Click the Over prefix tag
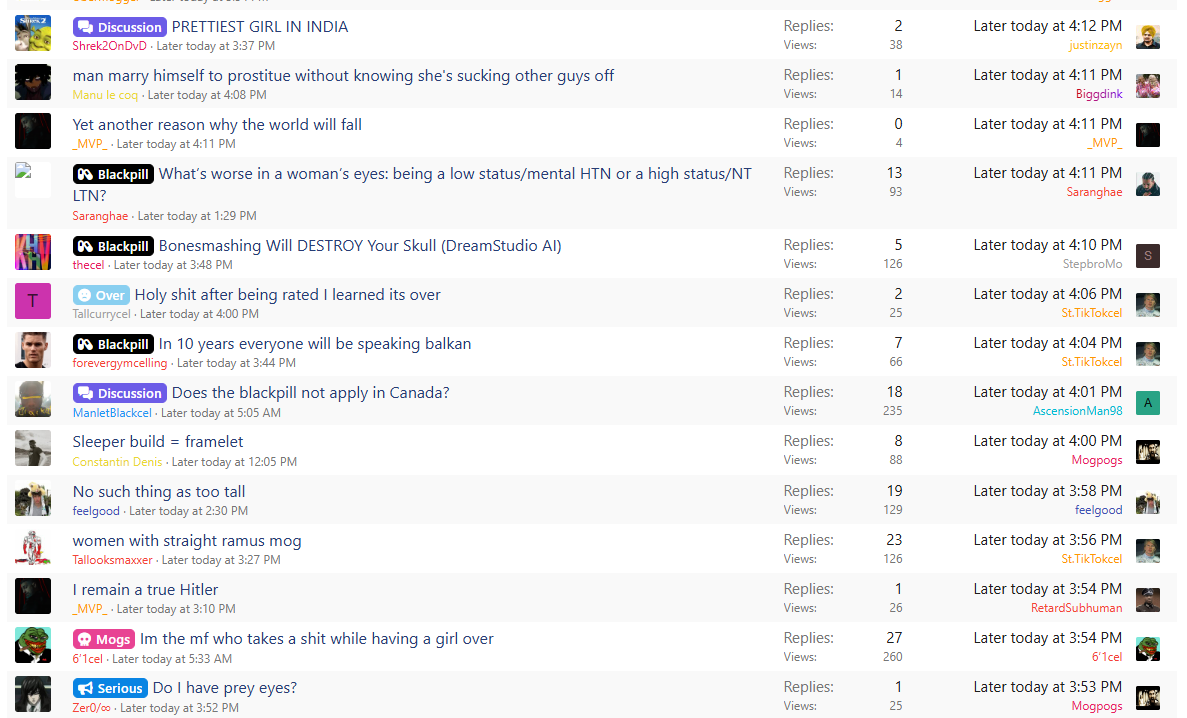1187x718 pixels. point(101,295)
